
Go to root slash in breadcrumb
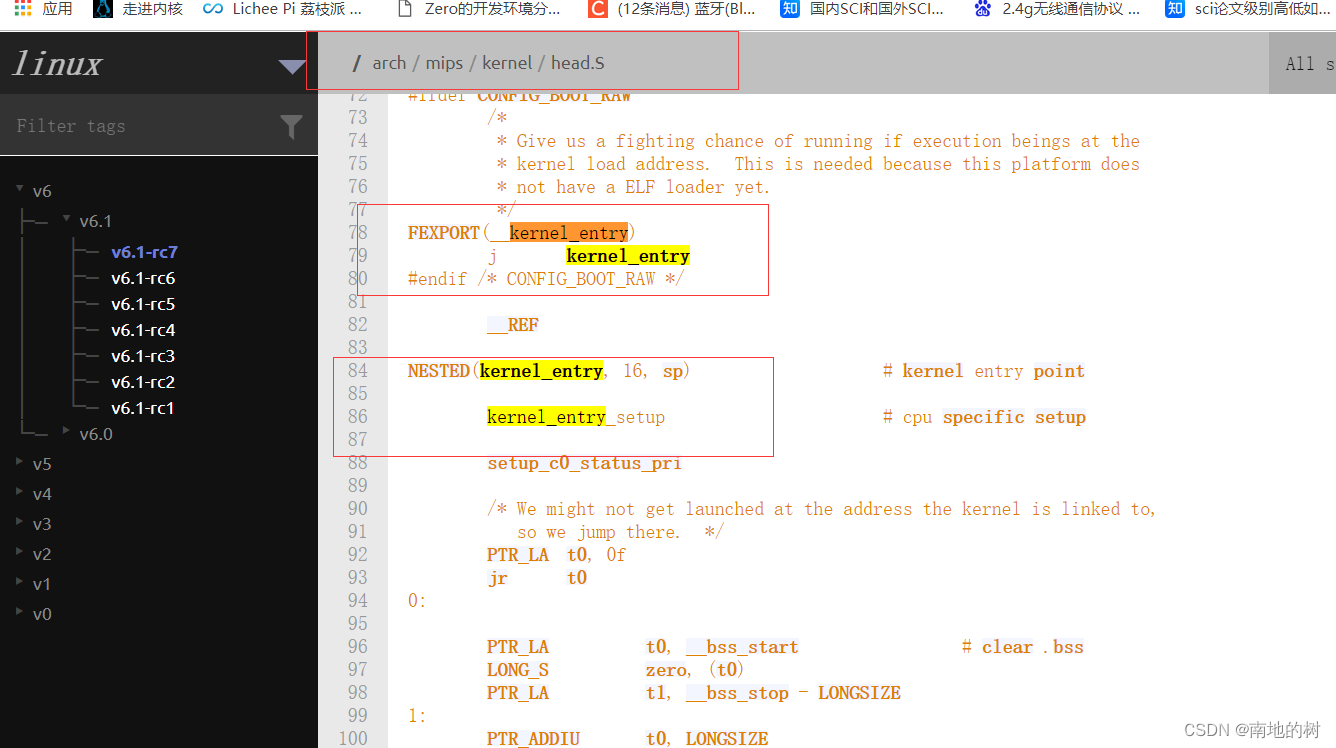click(x=356, y=63)
